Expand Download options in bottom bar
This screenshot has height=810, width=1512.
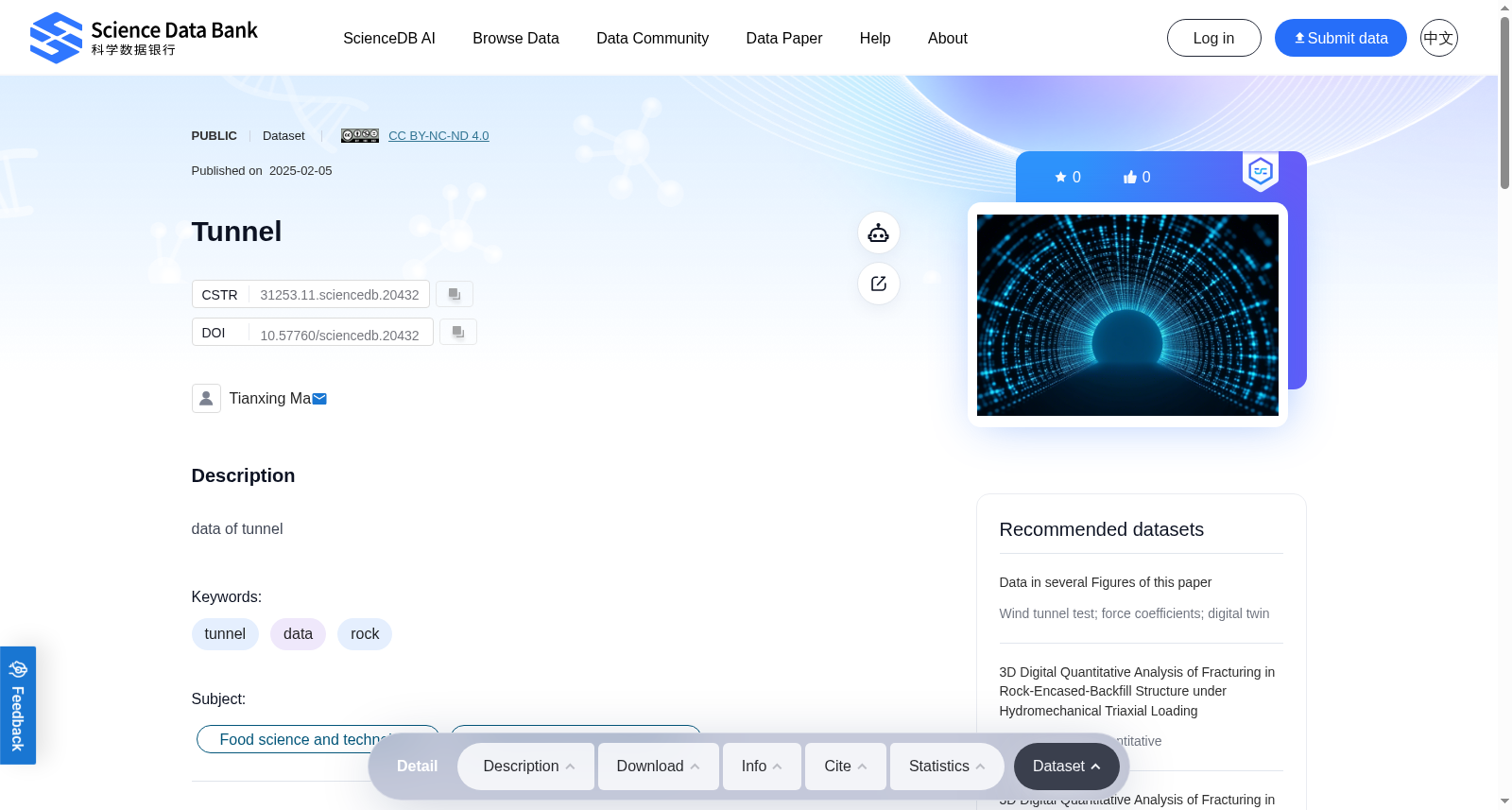click(659, 767)
